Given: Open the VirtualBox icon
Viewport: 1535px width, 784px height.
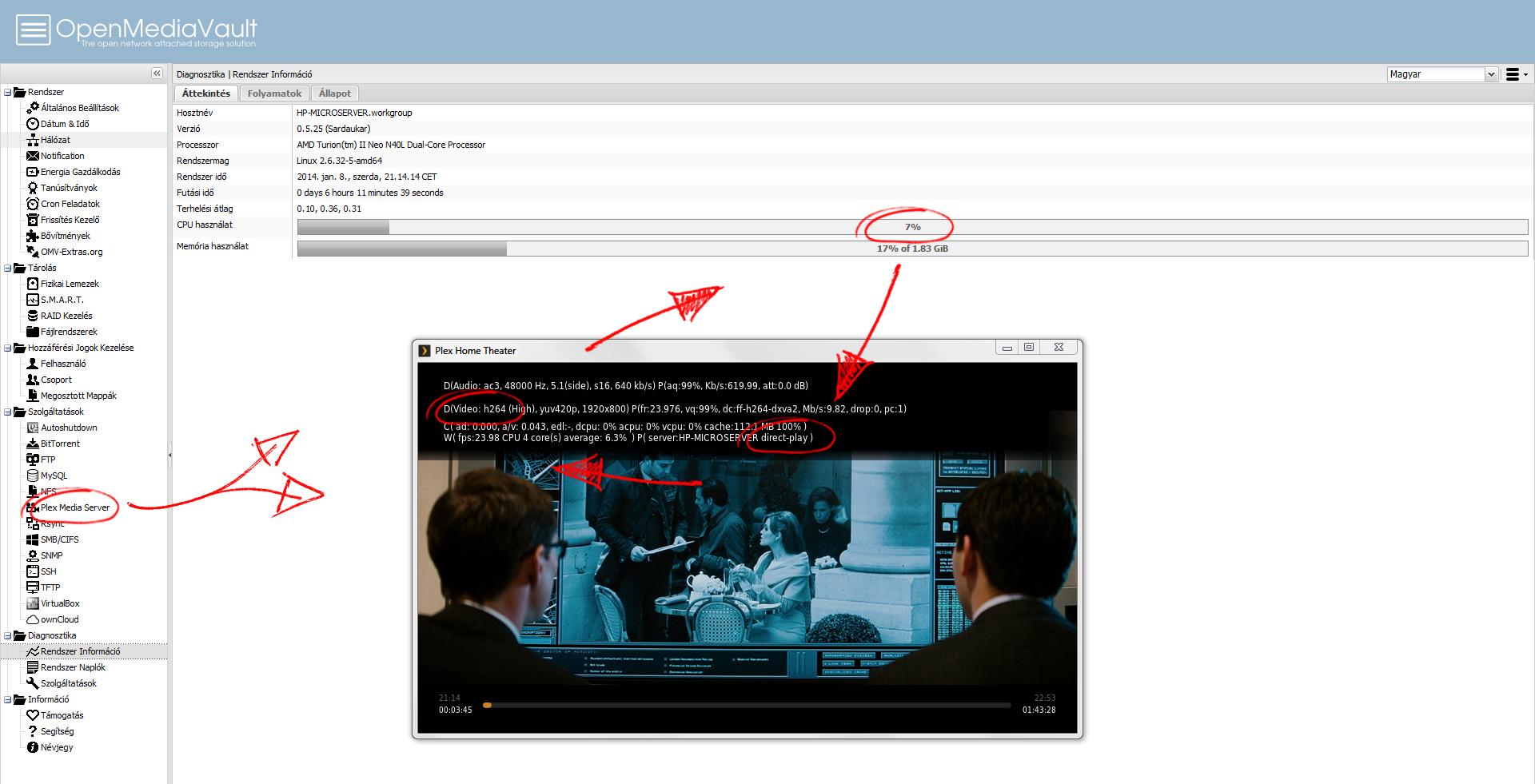Looking at the screenshot, I should tap(33, 603).
